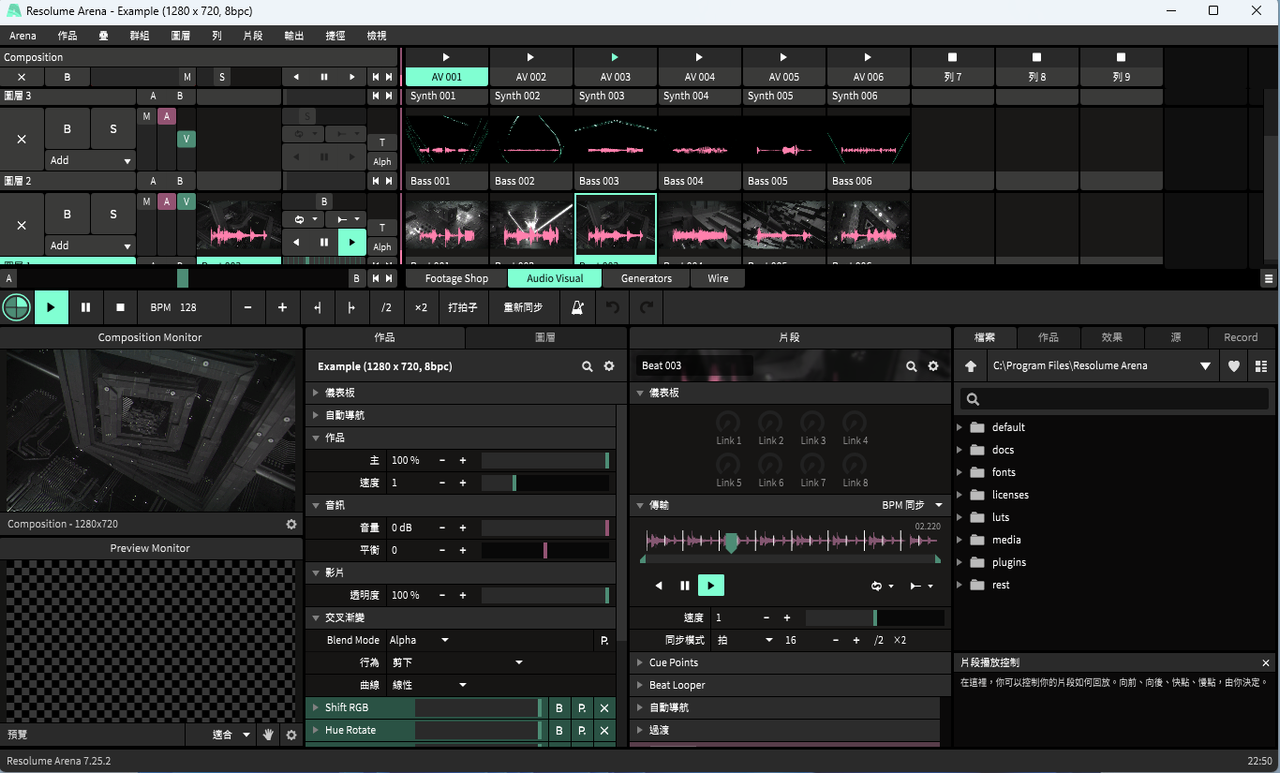
Task: Expand the Cue Points section
Action: click(x=673, y=663)
